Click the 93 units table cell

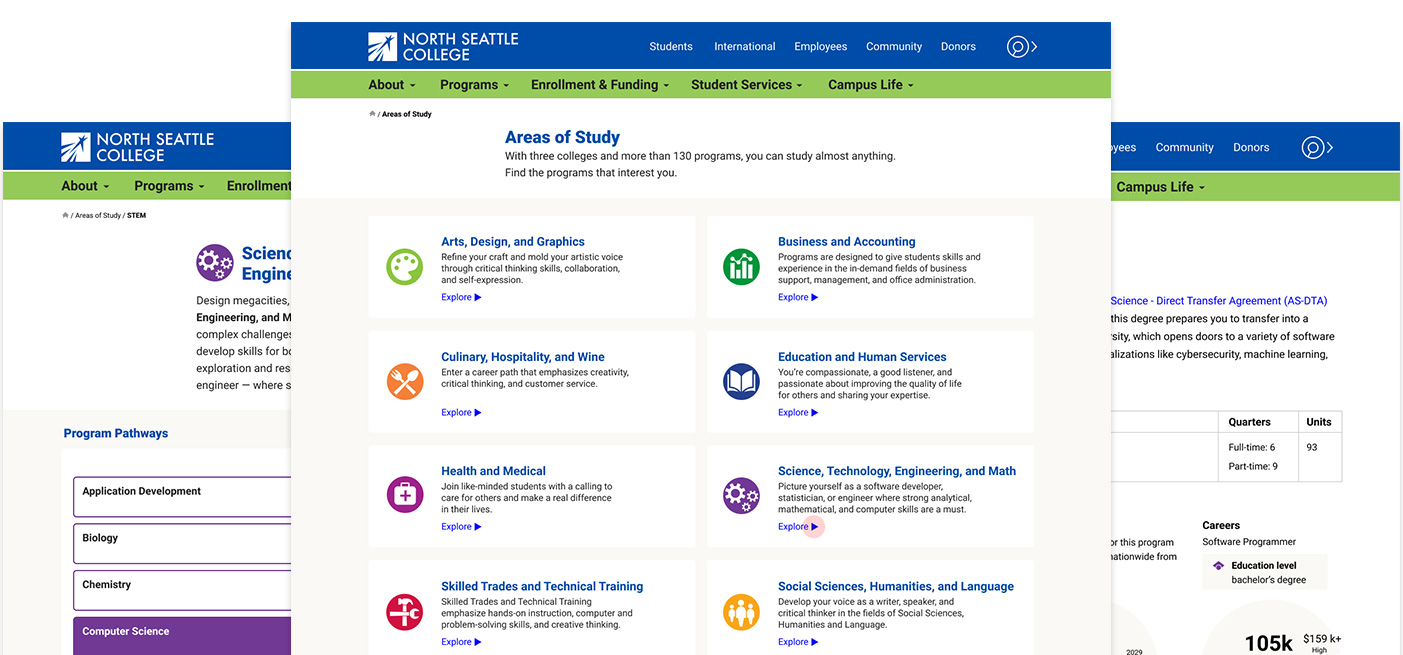[x=1312, y=448]
